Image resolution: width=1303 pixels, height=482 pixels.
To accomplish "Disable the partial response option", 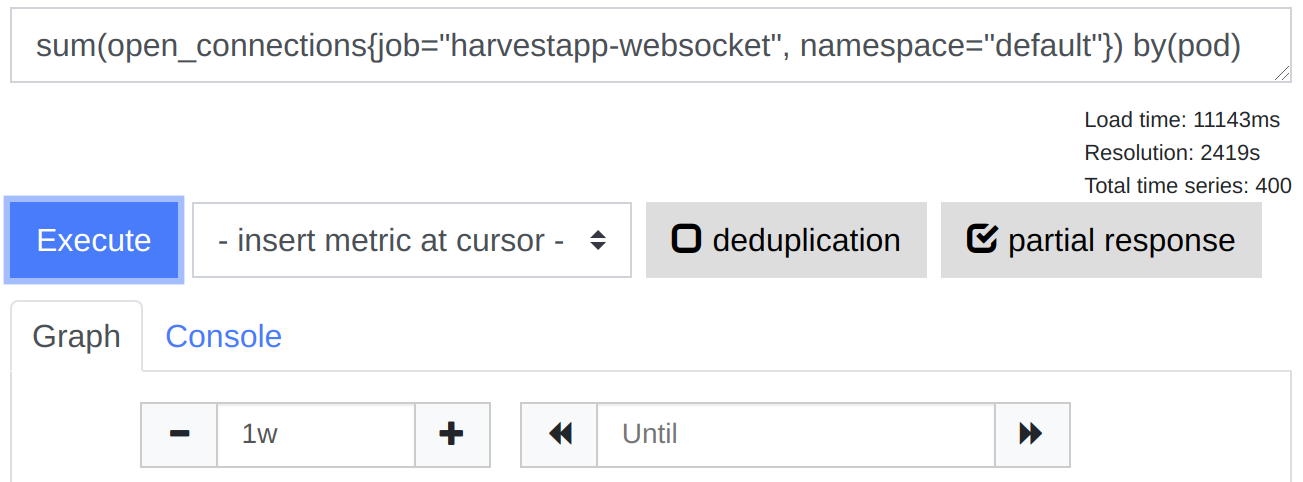I will [1101, 240].
